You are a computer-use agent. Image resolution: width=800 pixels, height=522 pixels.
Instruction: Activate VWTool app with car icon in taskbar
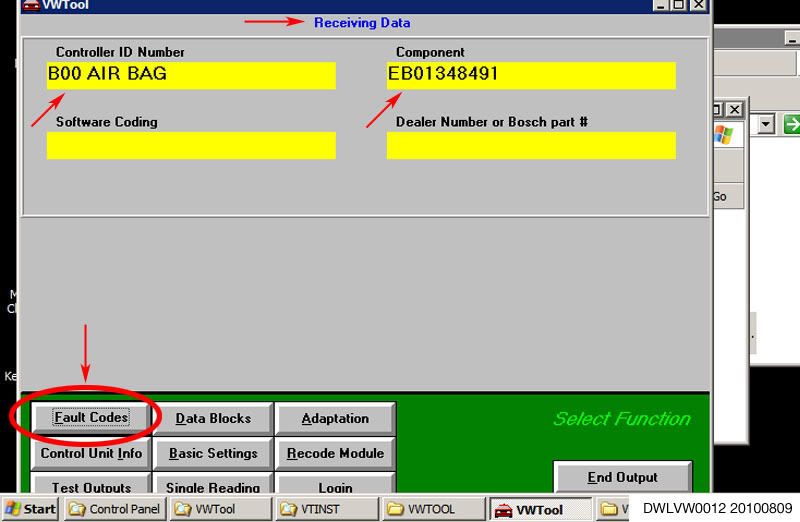(x=540, y=509)
